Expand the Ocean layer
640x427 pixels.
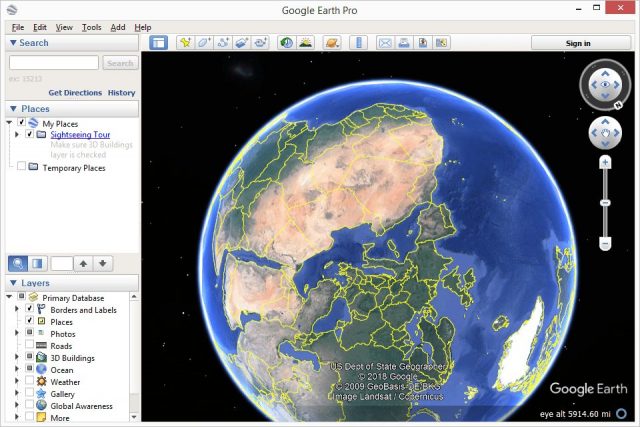pos(17,369)
